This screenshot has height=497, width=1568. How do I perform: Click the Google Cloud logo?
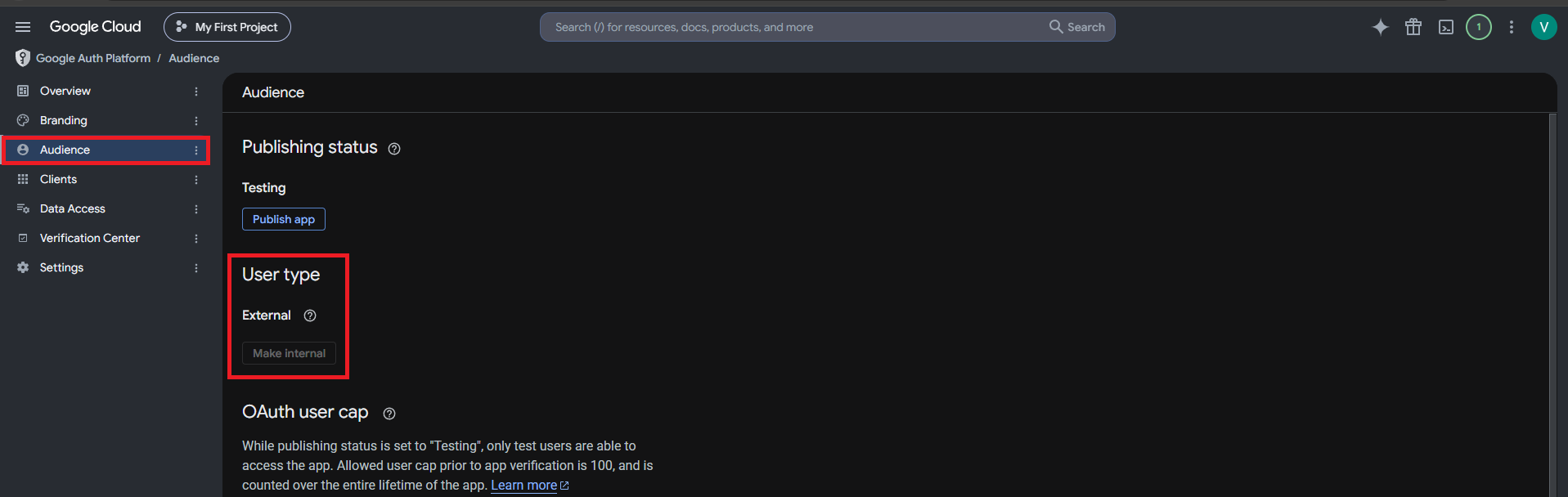95,27
